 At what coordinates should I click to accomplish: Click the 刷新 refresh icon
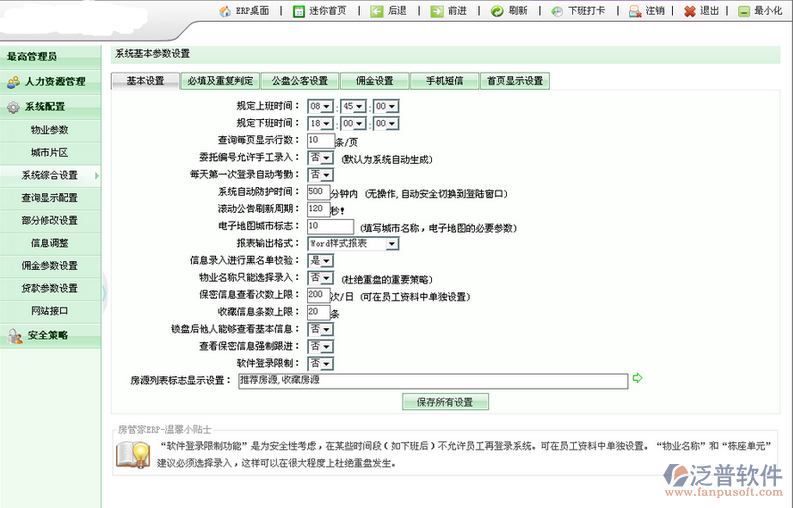coord(497,11)
